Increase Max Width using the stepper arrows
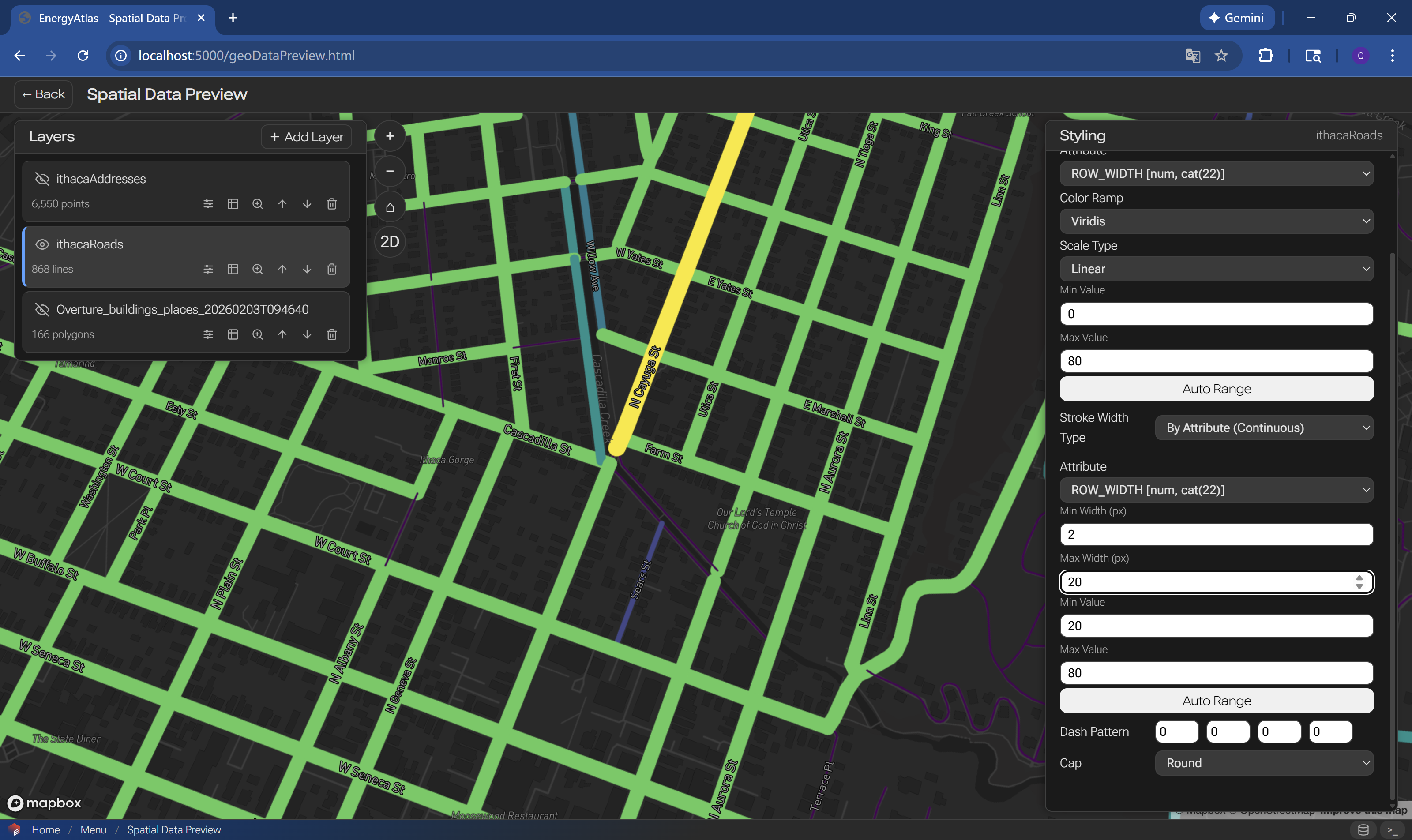The height and width of the screenshot is (840, 1412). coord(1360,582)
